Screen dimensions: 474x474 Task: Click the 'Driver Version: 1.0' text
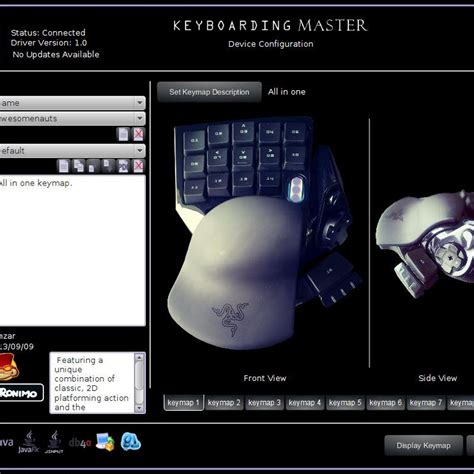point(49,43)
